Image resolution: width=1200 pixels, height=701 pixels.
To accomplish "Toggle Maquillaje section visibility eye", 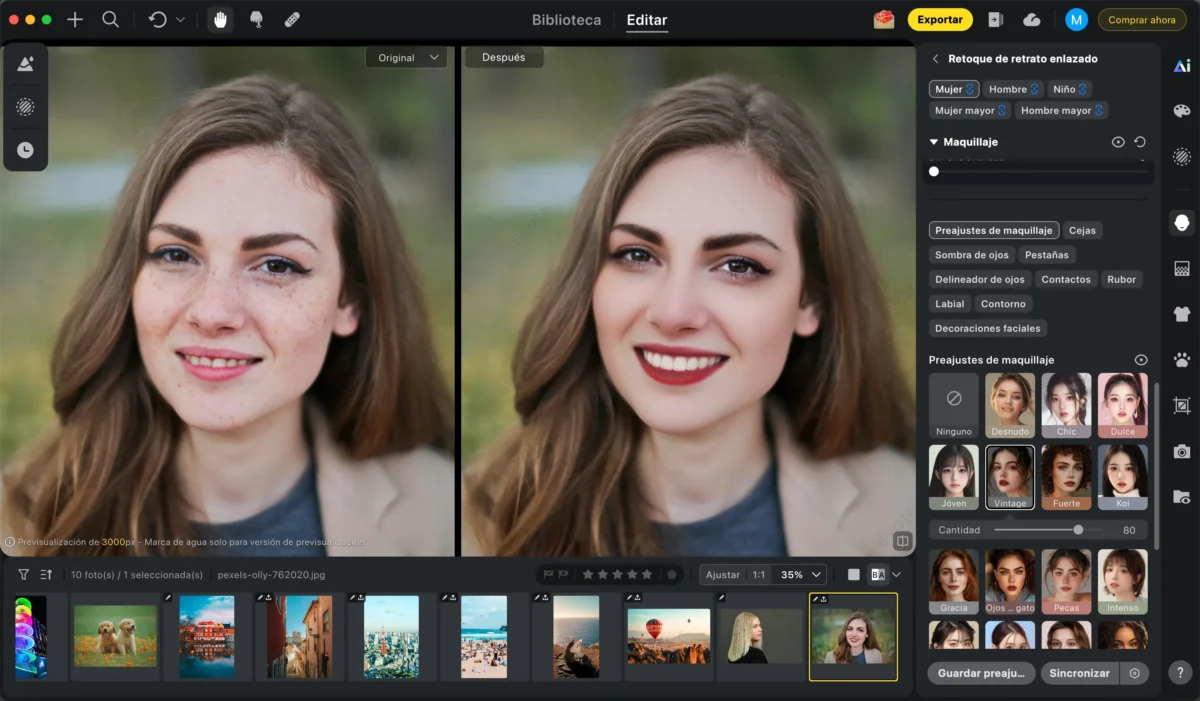I will point(1118,142).
